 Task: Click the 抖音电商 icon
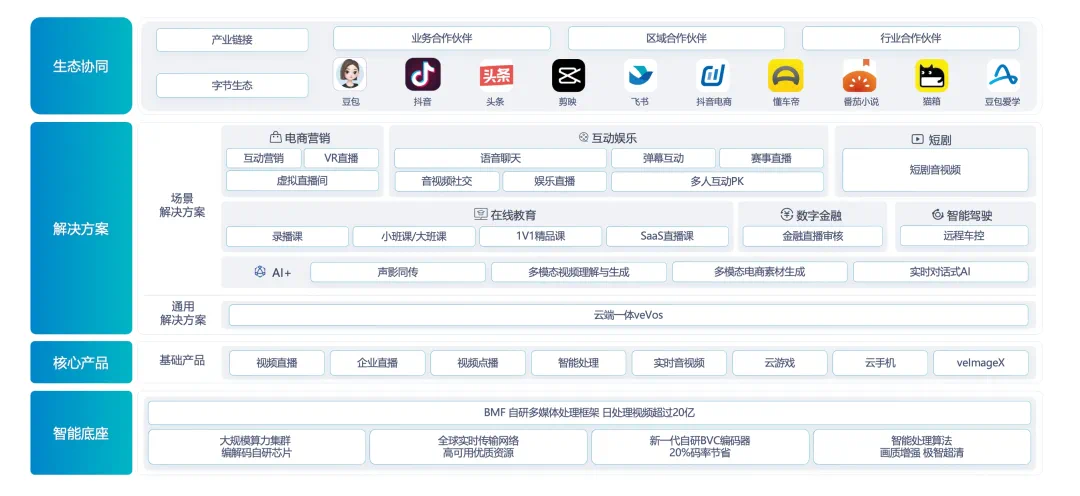[x=714, y=75]
